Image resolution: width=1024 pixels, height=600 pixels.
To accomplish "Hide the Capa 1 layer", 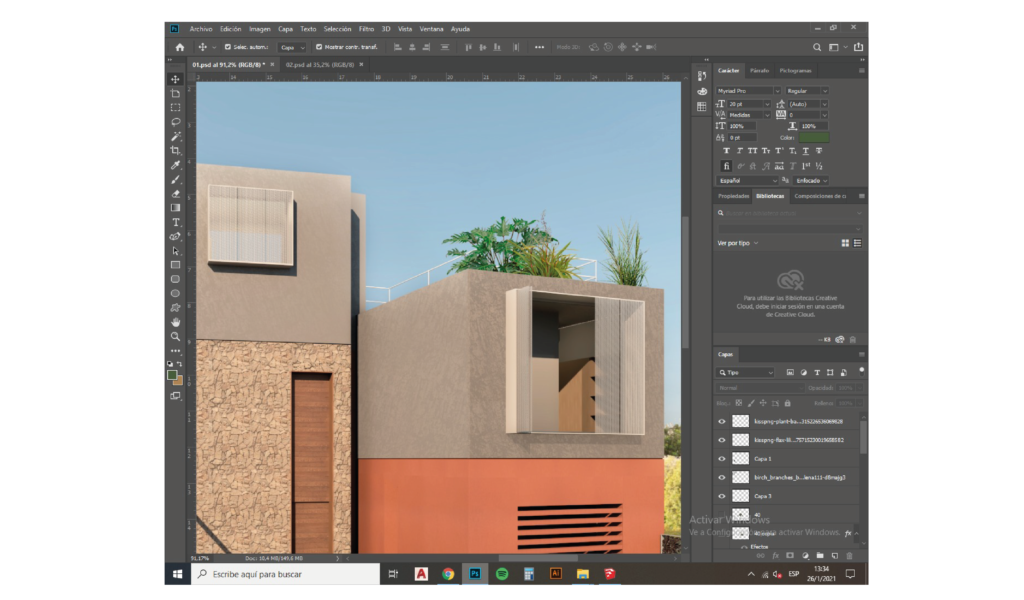I will tap(722, 458).
